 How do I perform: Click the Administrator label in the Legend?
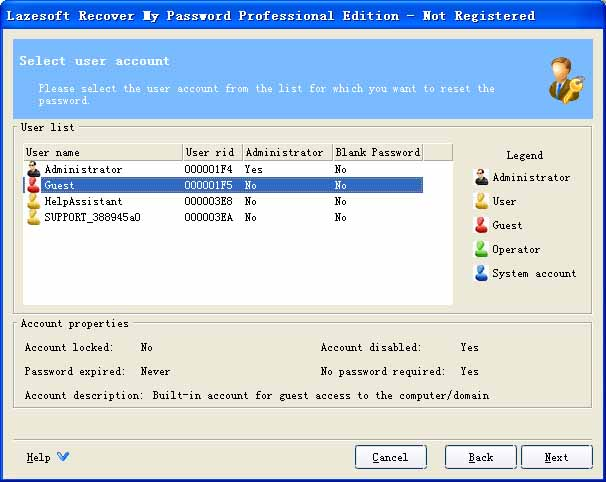click(531, 177)
